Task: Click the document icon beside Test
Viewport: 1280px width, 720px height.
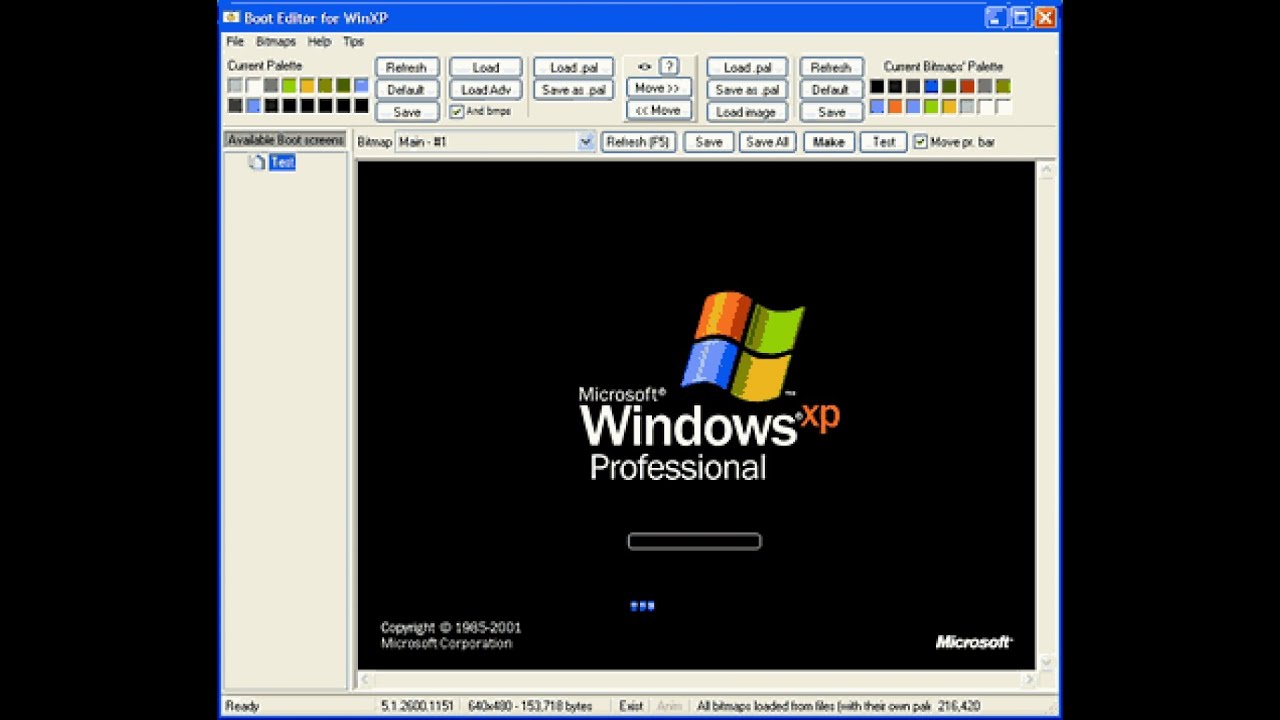Action: (x=257, y=162)
